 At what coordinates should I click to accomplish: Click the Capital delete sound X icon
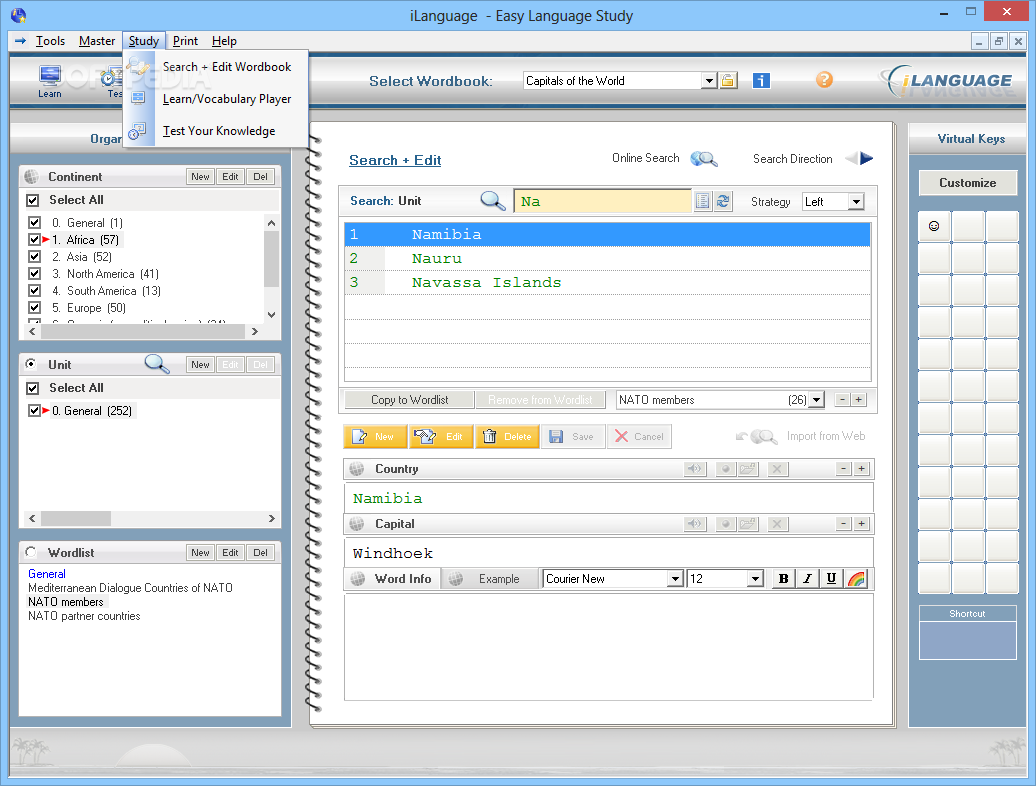pyautogui.click(x=777, y=524)
